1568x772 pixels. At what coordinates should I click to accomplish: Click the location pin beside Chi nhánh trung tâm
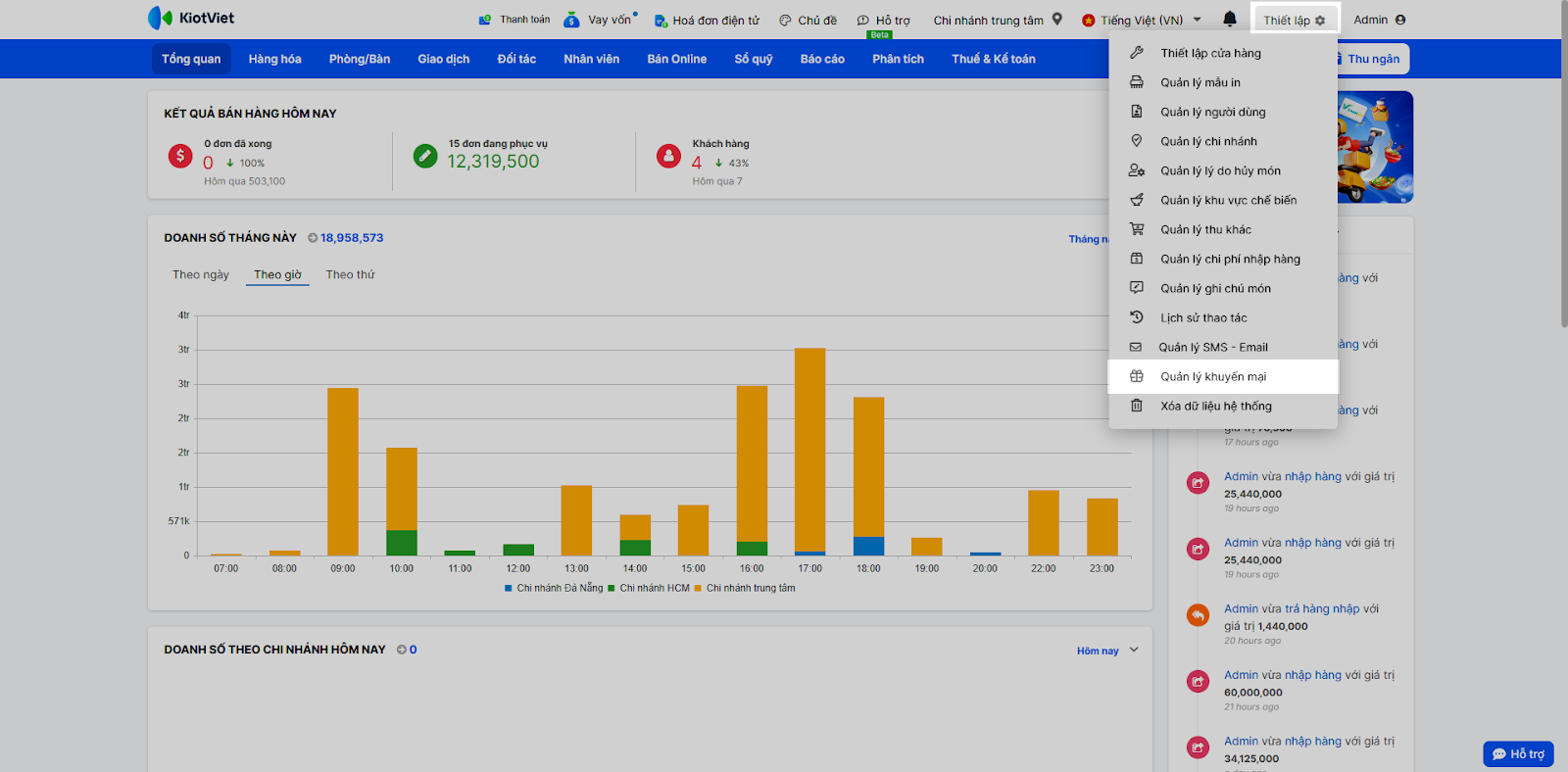pos(1057,19)
